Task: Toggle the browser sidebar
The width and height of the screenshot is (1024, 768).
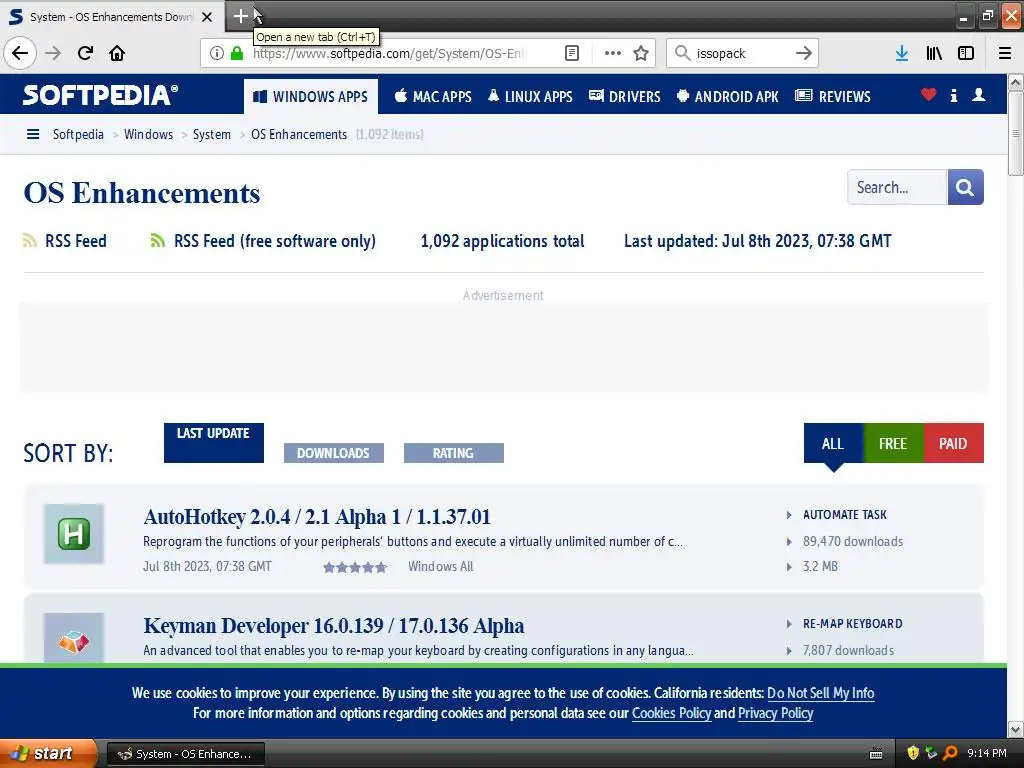Action: [x=966, y=53]
